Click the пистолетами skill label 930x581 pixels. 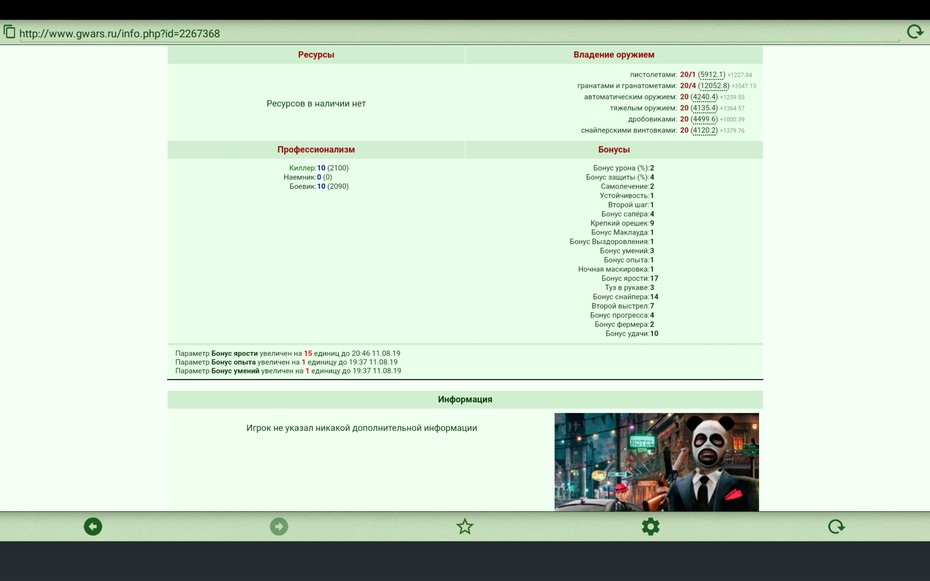[x=653, y=75]
